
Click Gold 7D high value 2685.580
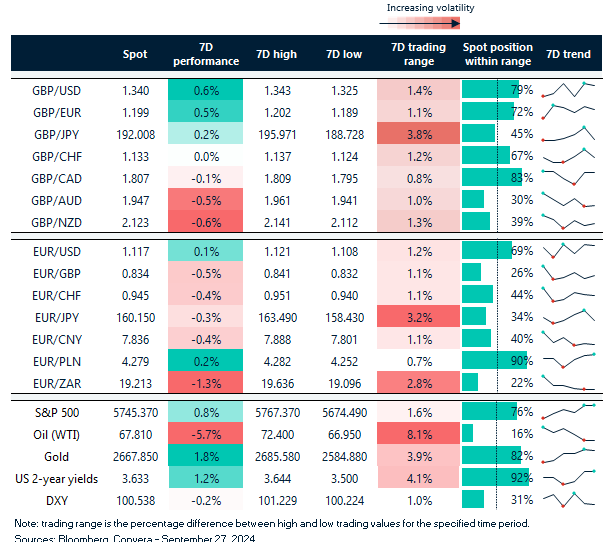pyautogui.click(x=277, y=457)
